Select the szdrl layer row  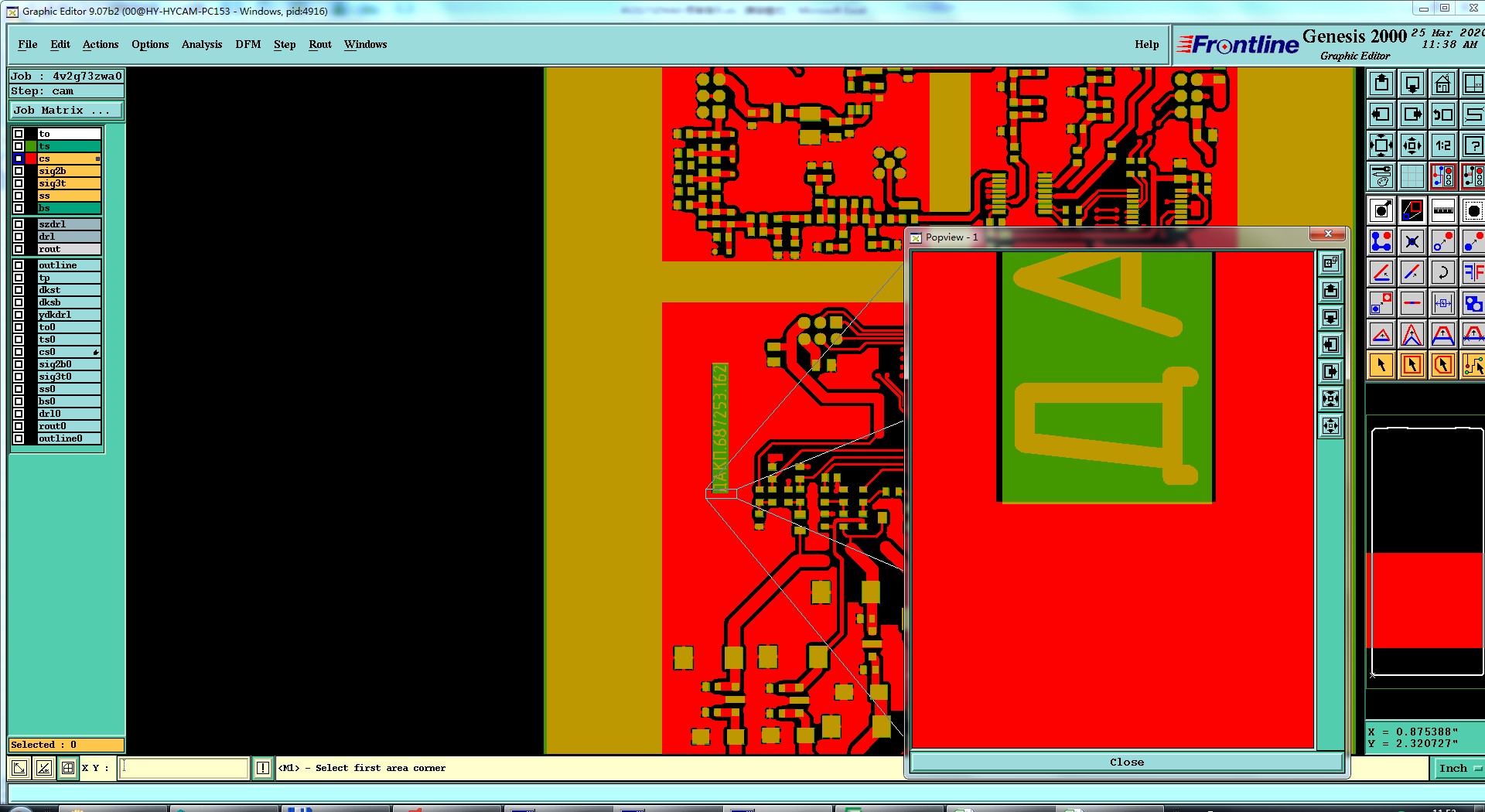pos(70,224)
